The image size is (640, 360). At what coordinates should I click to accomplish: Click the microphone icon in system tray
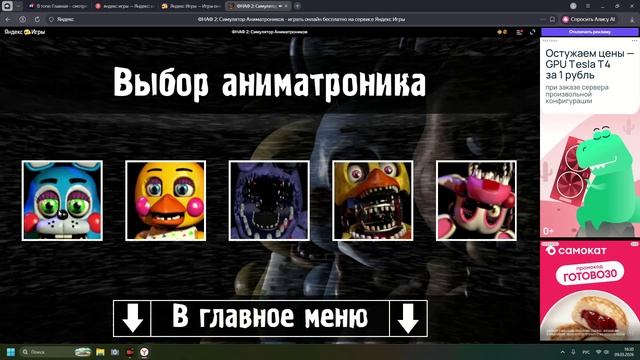tap(573, 352)
